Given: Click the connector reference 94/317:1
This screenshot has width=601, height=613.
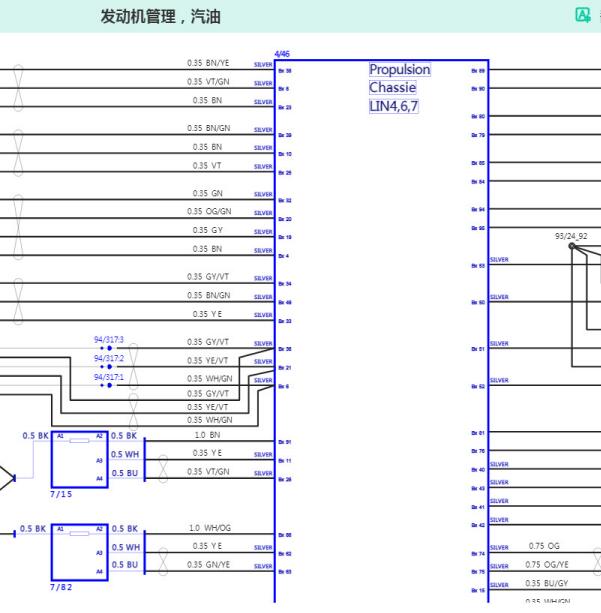Looking at the screenshot, I should [x=109, y=377].
